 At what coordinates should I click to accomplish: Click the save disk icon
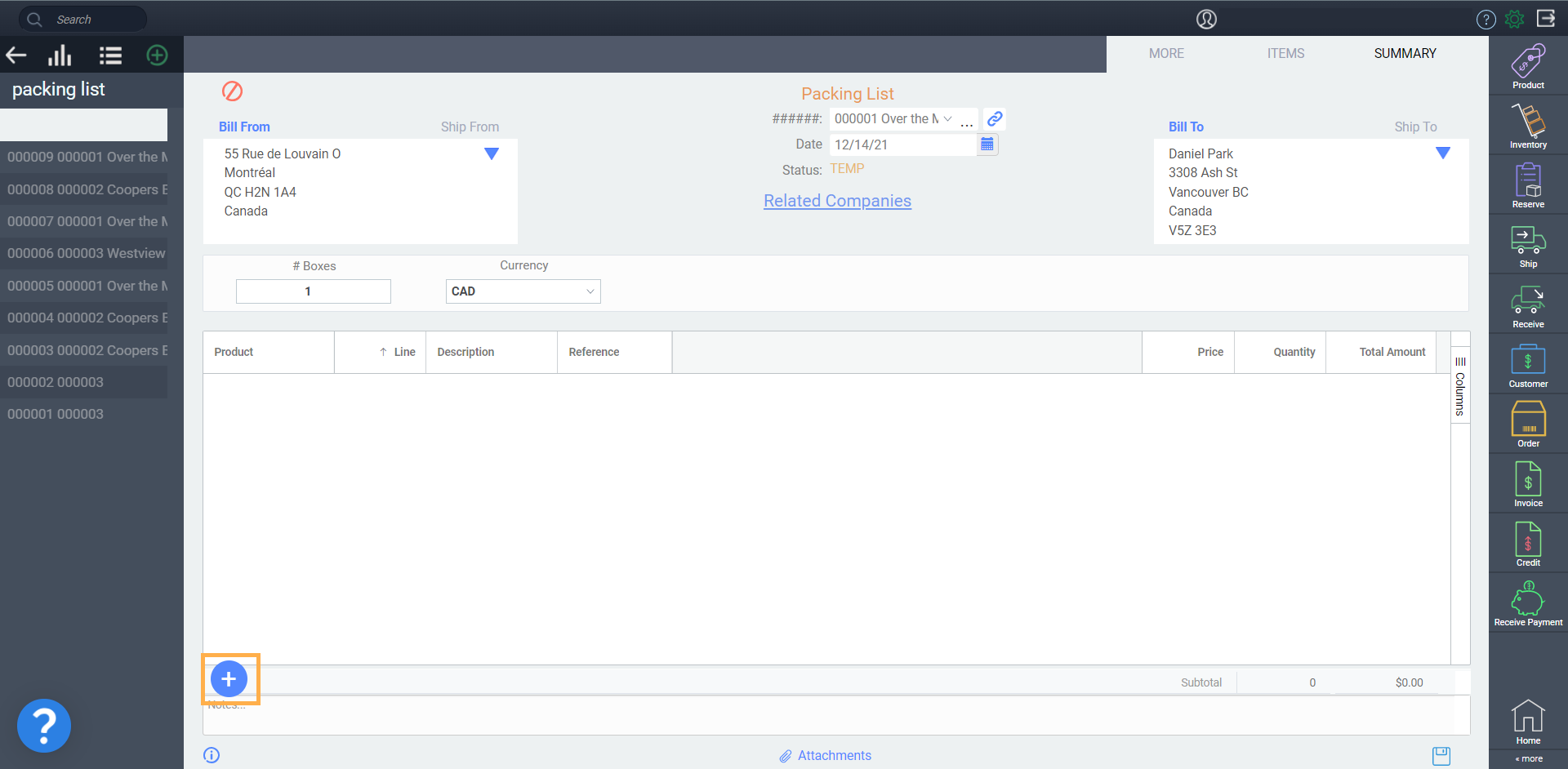pyautogui.click(x=1441, y=756)
